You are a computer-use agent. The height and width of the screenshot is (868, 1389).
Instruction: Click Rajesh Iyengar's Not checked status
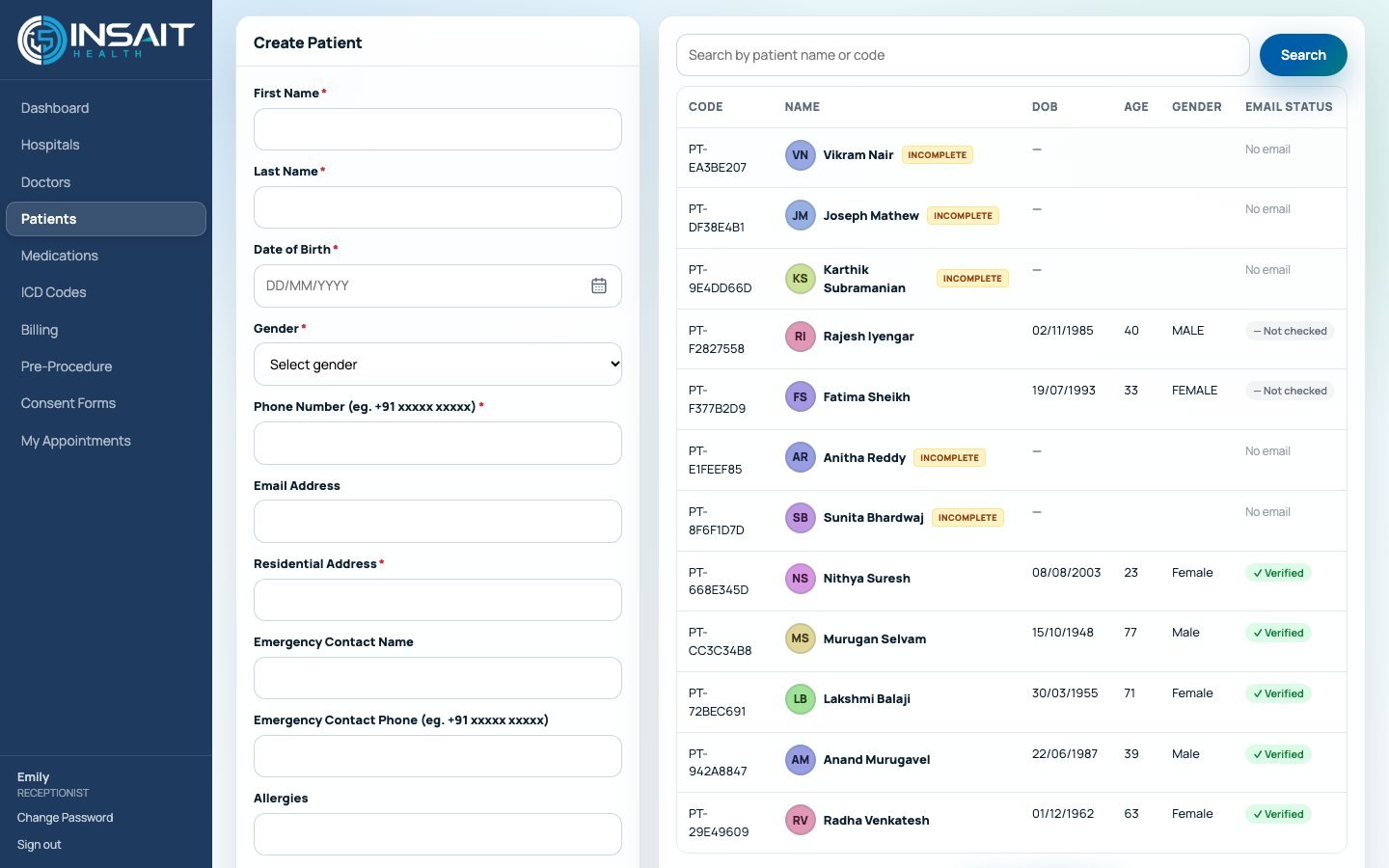coord(1290,331)
